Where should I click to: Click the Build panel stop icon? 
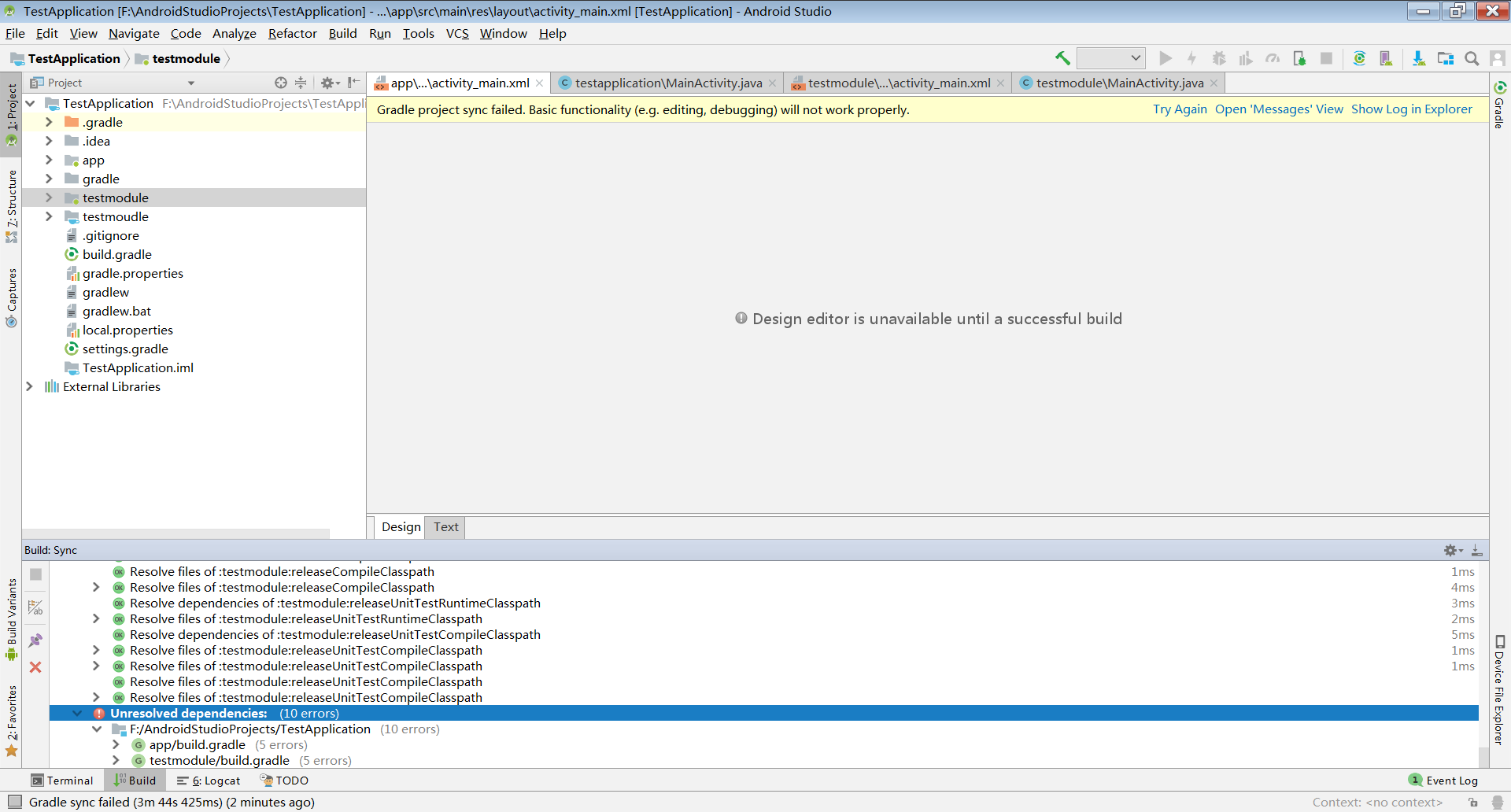pos(35,574)
